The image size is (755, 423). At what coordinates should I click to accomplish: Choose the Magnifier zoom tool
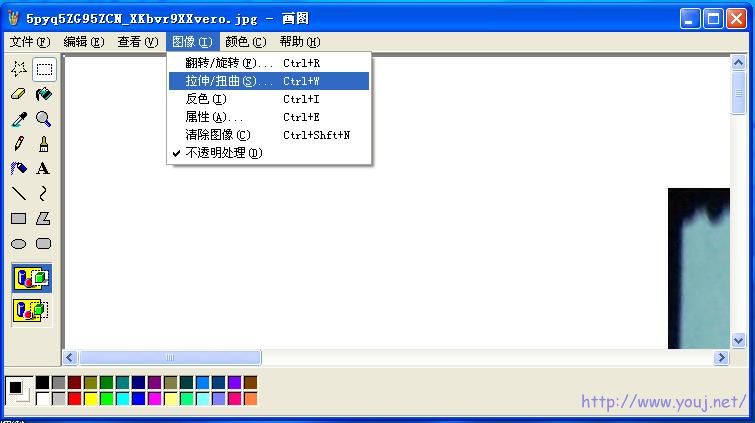[43, 119]
